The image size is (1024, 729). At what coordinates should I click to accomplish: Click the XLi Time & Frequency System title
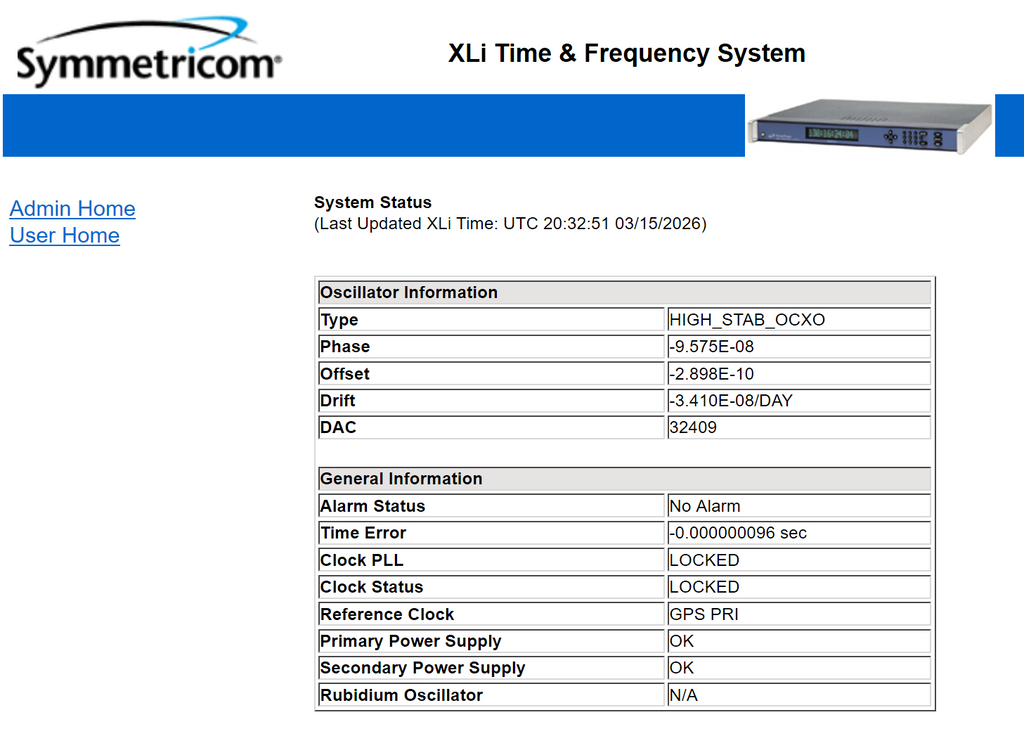(626, 53)
